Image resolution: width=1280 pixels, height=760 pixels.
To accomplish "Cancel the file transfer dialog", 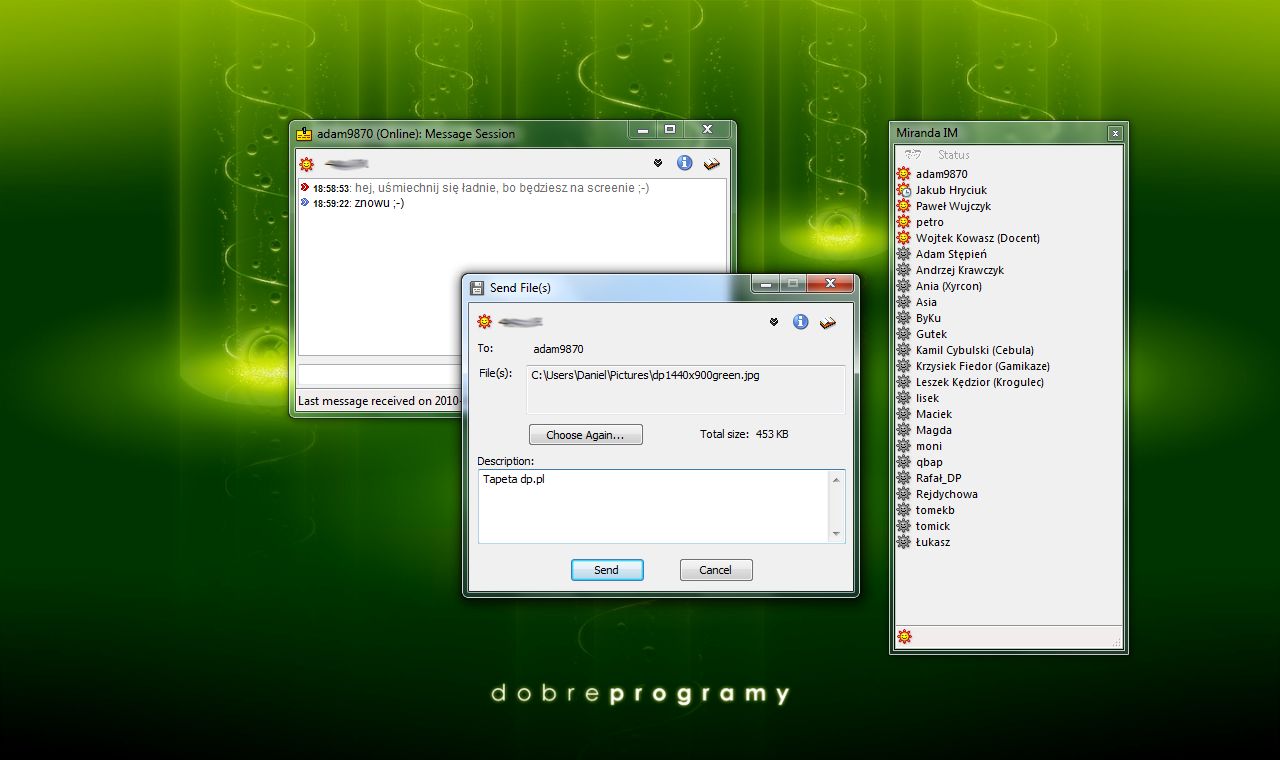I will [x=716, y=570].
